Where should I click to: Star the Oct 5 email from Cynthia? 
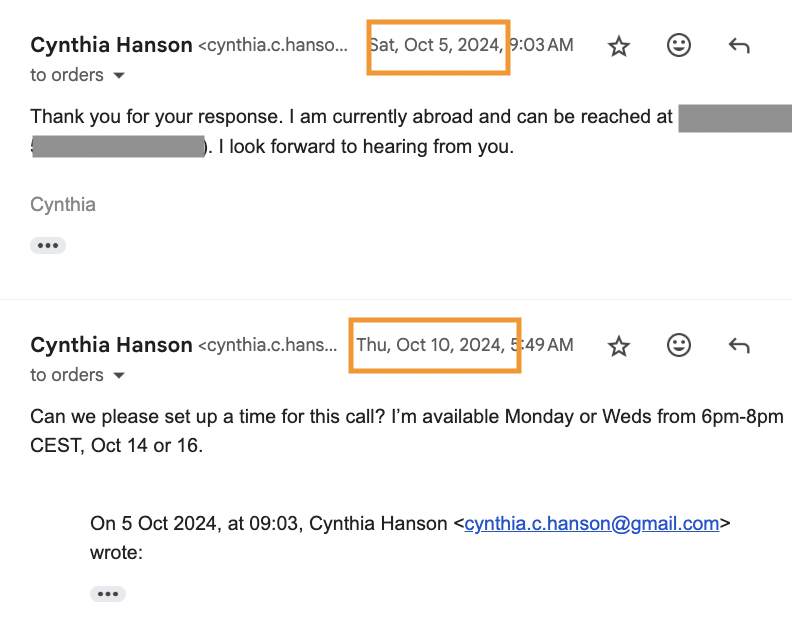619,46
